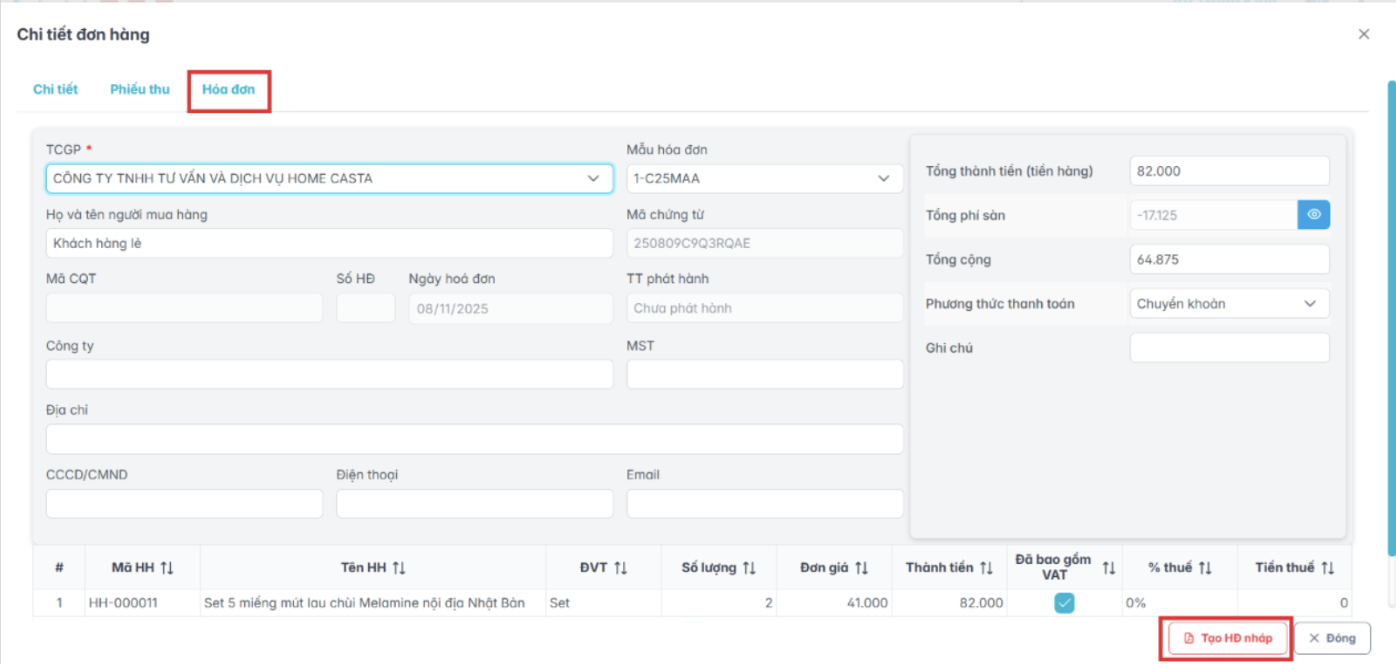
Task: Sort by % thuế column arrows
Action: click(1205, 568)
